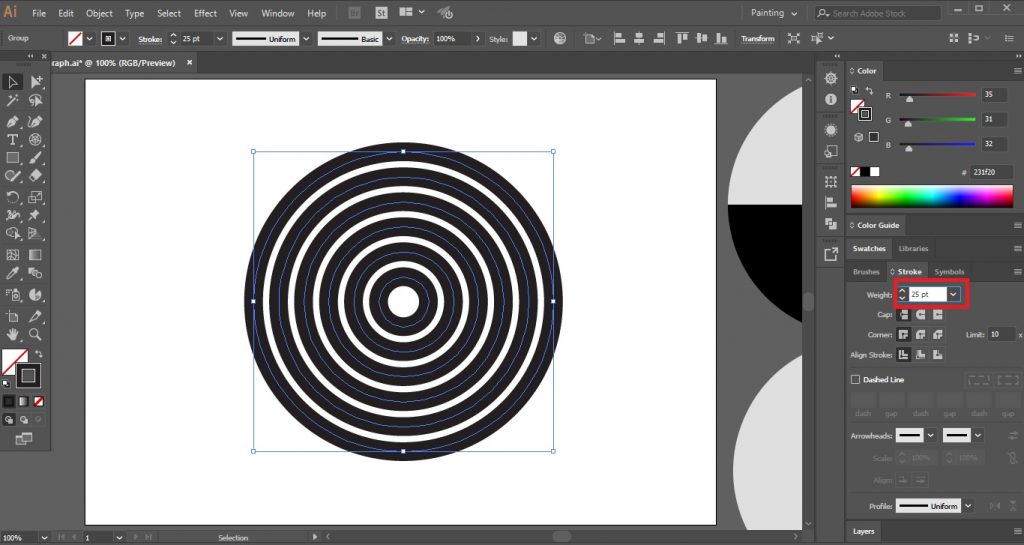1024x545 pixels.
Task: Switch to the Symbols tab
Action: point(949,272)
